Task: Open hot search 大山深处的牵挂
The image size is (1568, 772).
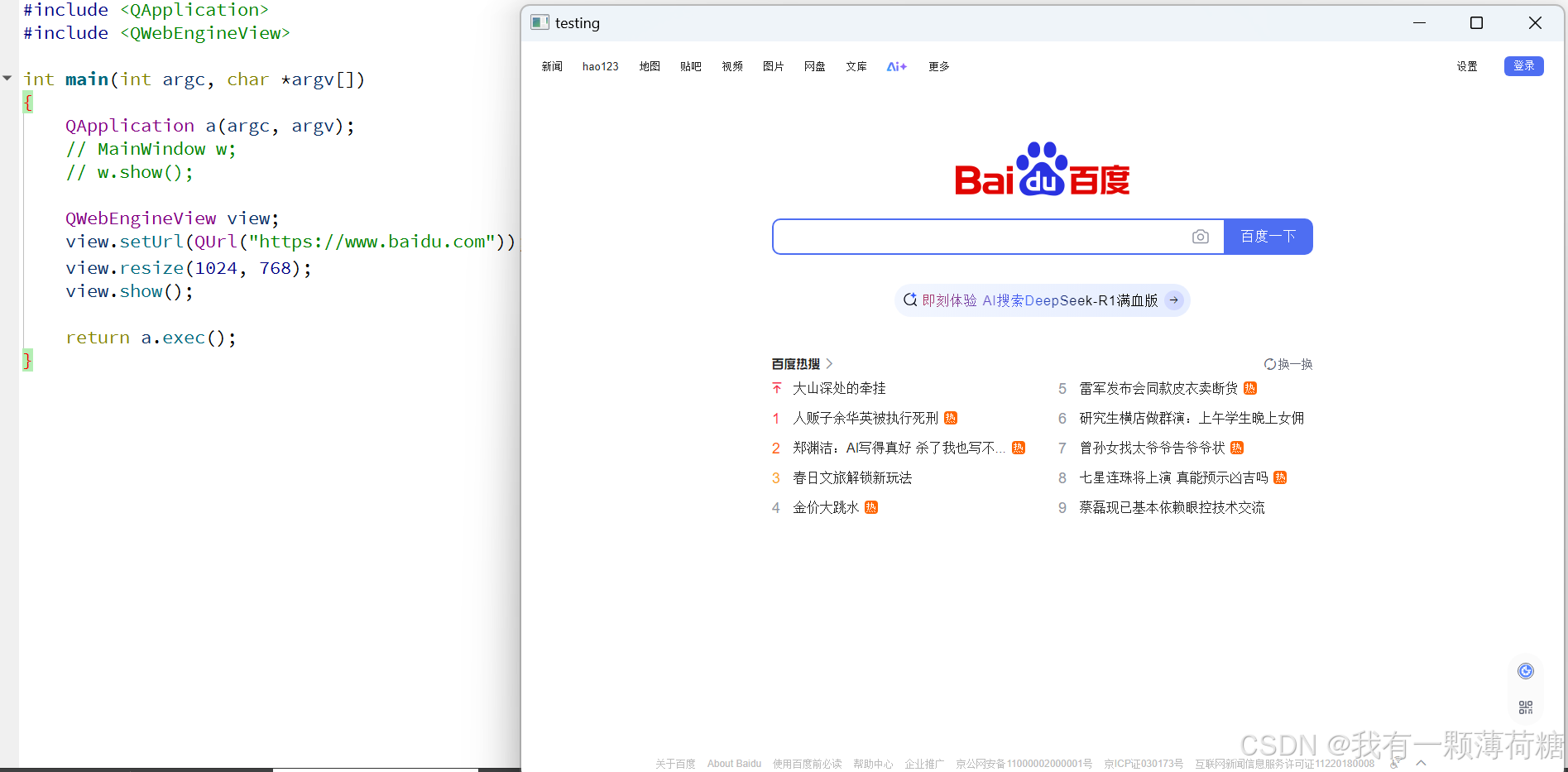Action: tap(839, 388)
